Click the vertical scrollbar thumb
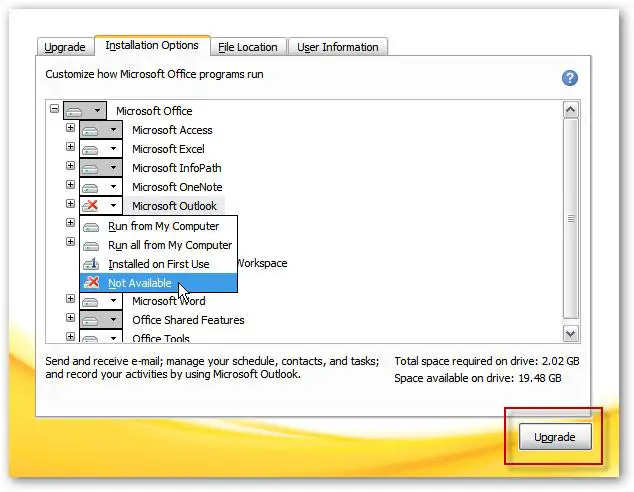634x492 pixels. [571, 219]
